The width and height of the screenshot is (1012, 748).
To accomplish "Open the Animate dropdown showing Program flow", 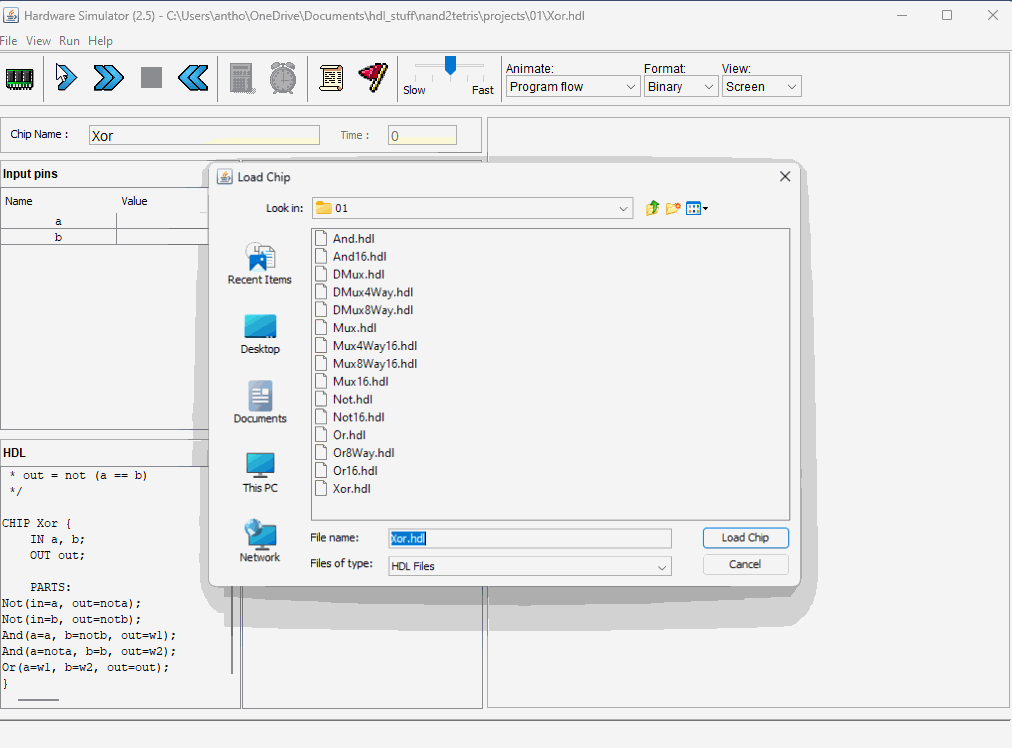I will click(x=572, y=87).
